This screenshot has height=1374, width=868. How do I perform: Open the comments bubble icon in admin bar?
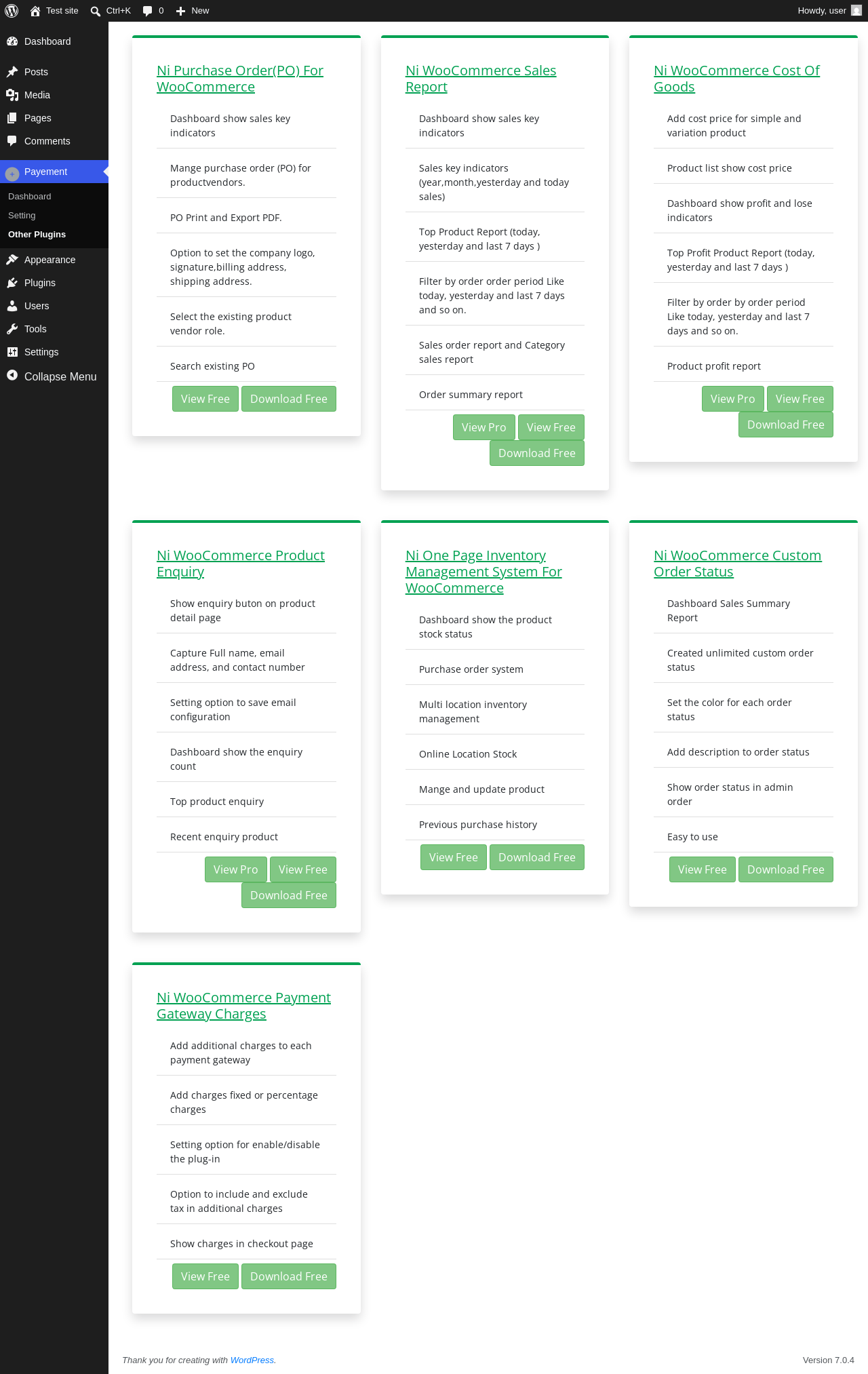click(x=147, y=11)
